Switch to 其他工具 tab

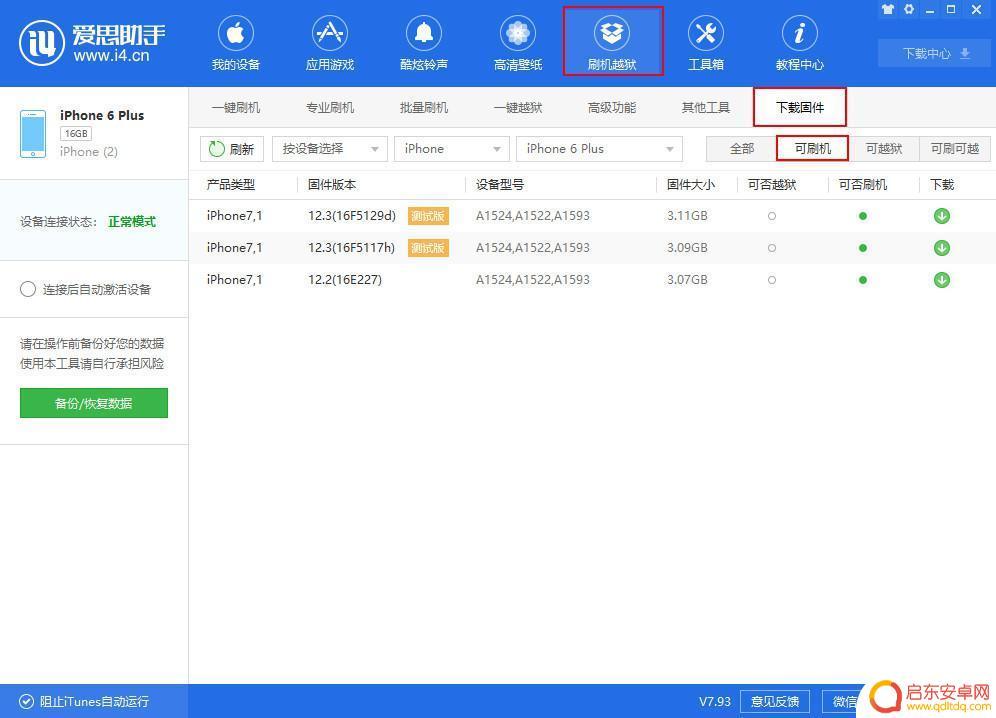click(706, 107)
